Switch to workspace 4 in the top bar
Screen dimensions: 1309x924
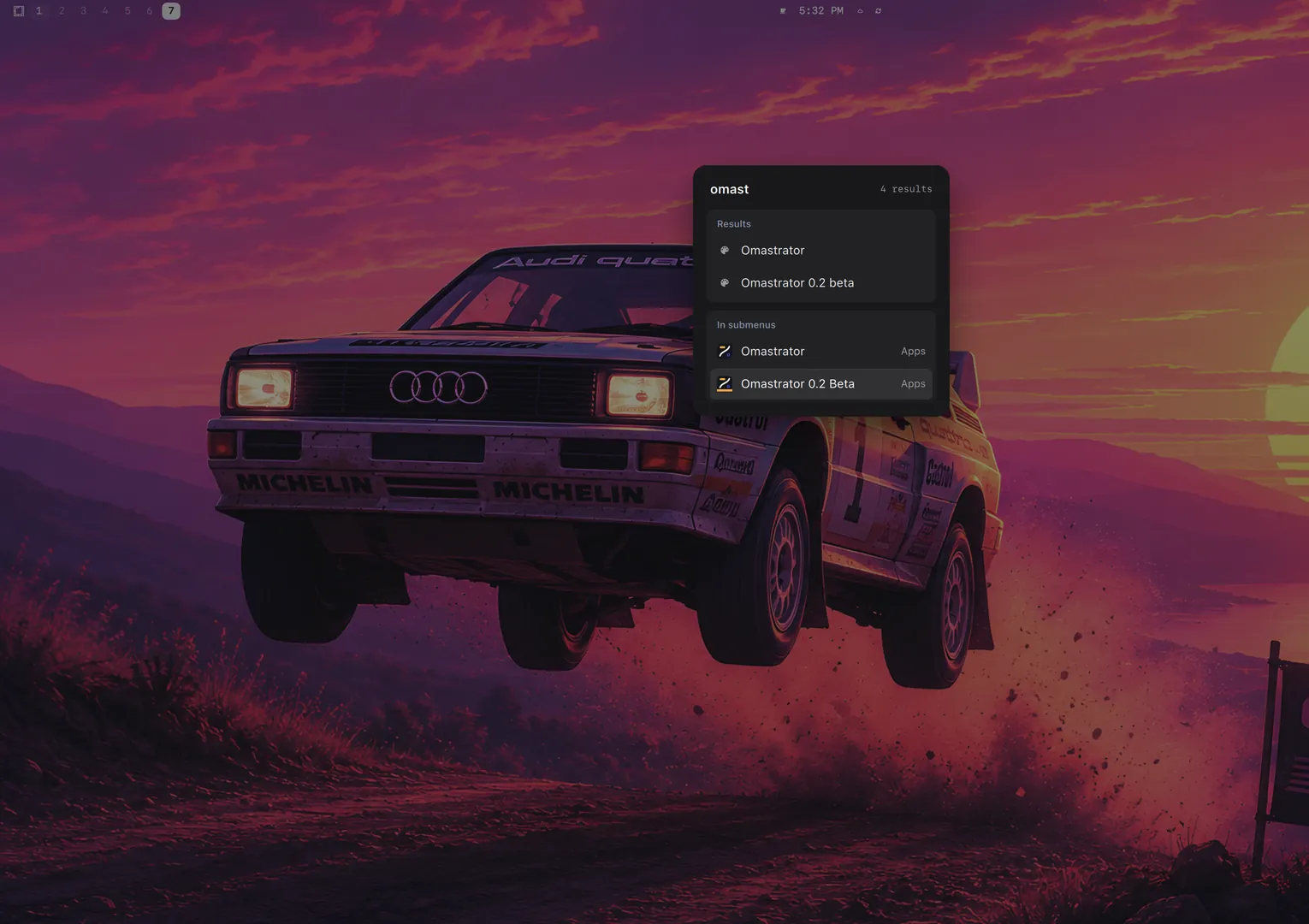(x=105, y=11)
